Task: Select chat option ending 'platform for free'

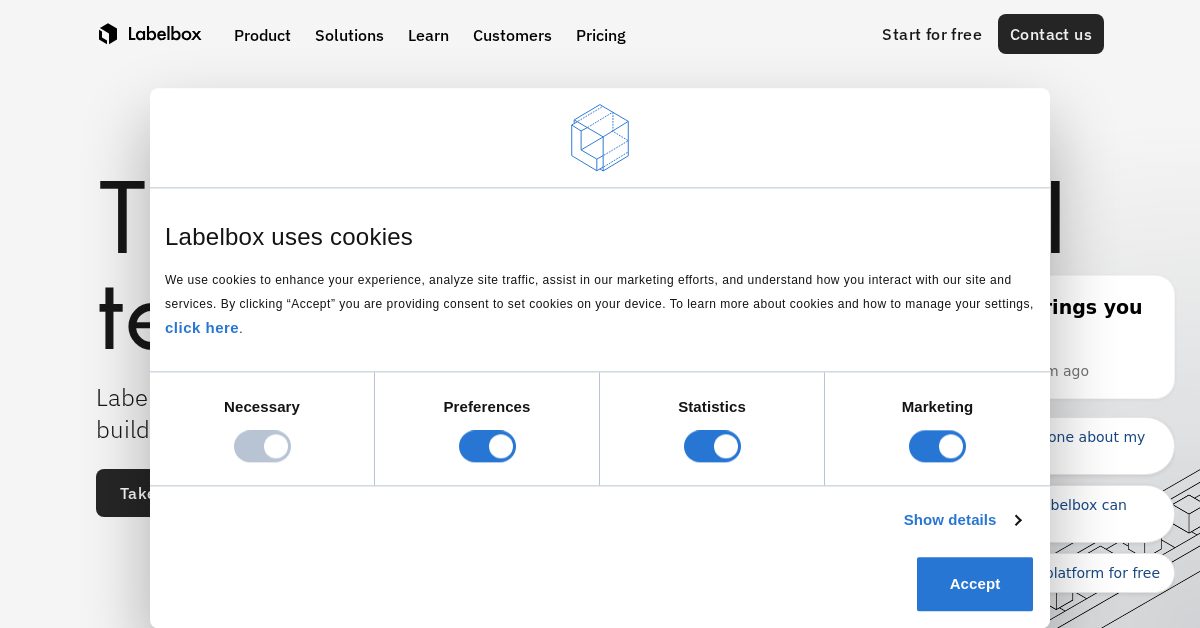Action: [x=1110, y=573]
